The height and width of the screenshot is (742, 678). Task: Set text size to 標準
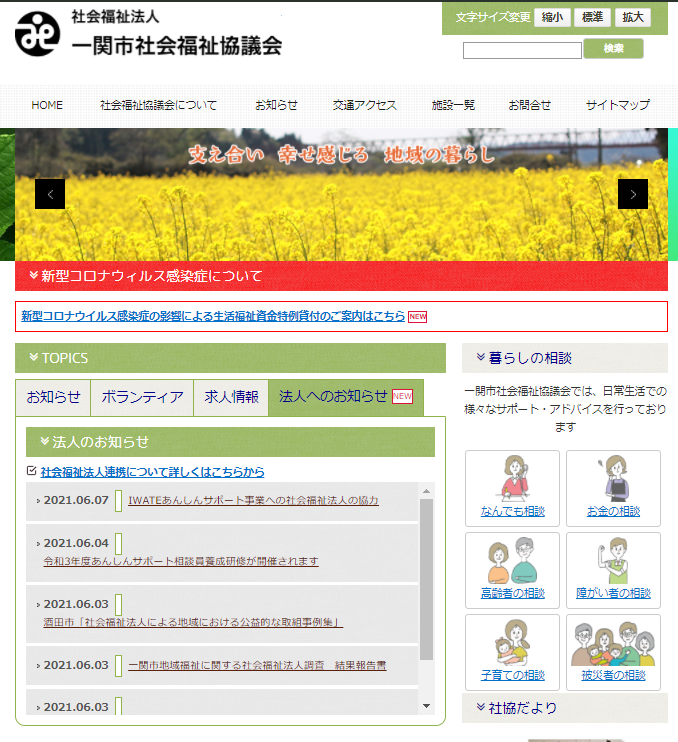click(x=592, y=18)
